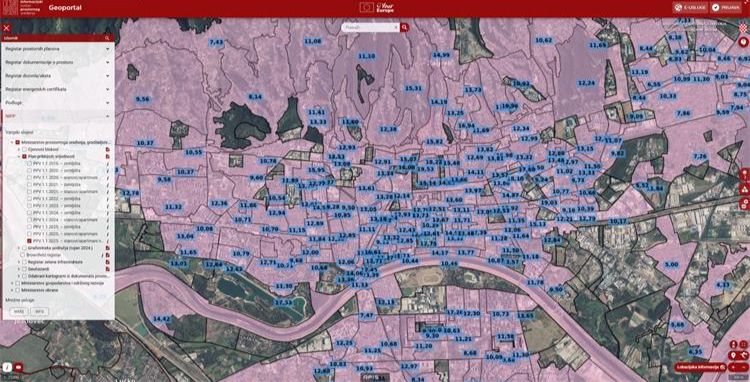Screen dimensions: 750x382
Task: Enable the Ministarstvo obrane checkbox
Action: (18, 290)
